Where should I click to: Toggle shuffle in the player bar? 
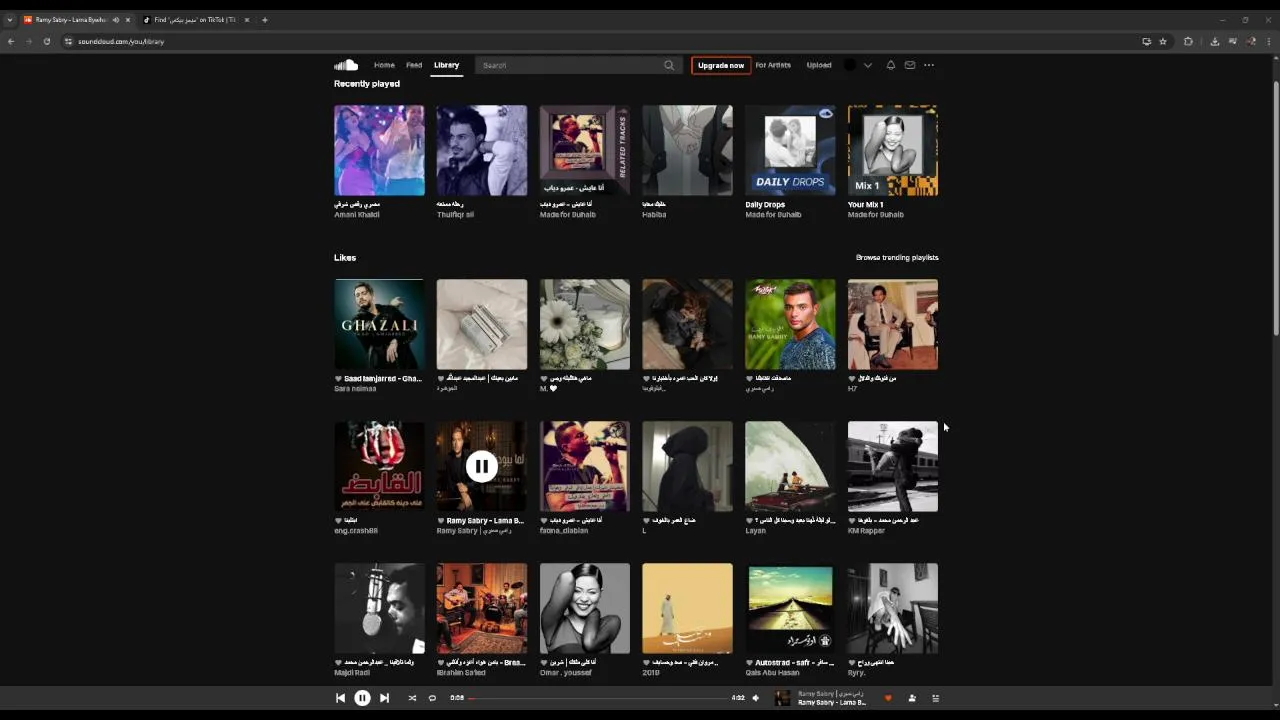tap(412, 698)
